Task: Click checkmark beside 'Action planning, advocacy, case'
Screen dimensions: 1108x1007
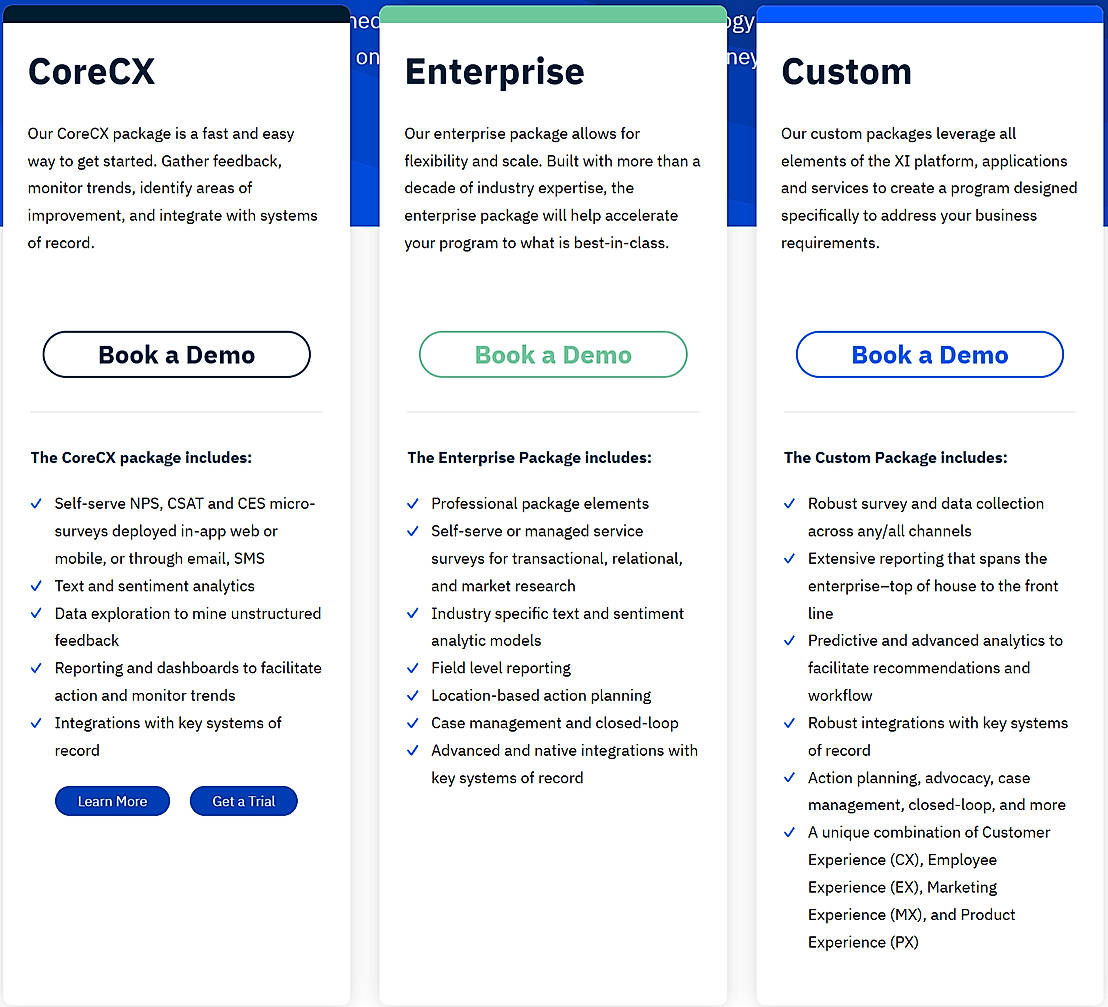Action: coord(789,778)
